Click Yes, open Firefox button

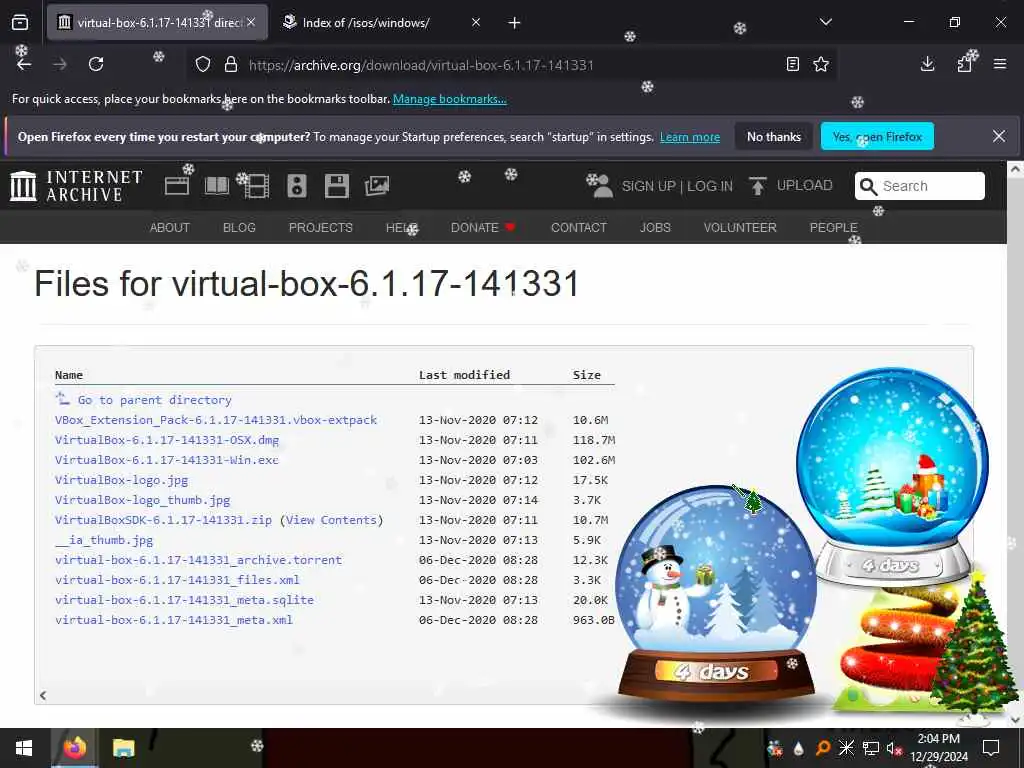click(x=877, y=136)
